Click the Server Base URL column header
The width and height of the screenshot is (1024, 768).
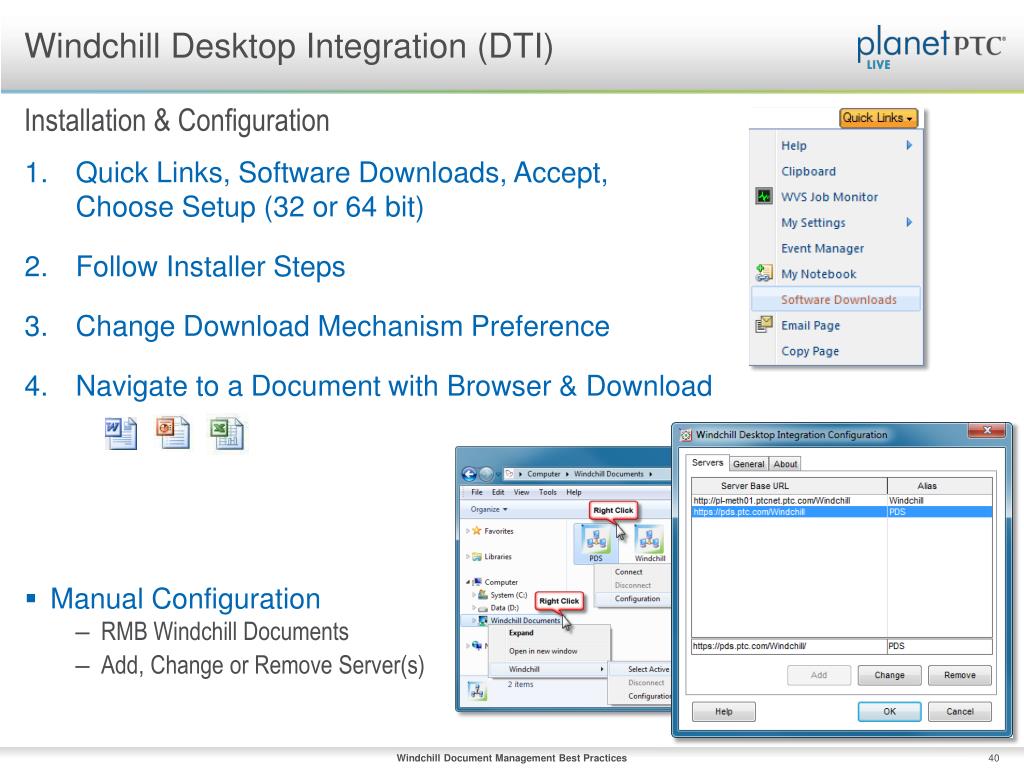tap(789, 486)
